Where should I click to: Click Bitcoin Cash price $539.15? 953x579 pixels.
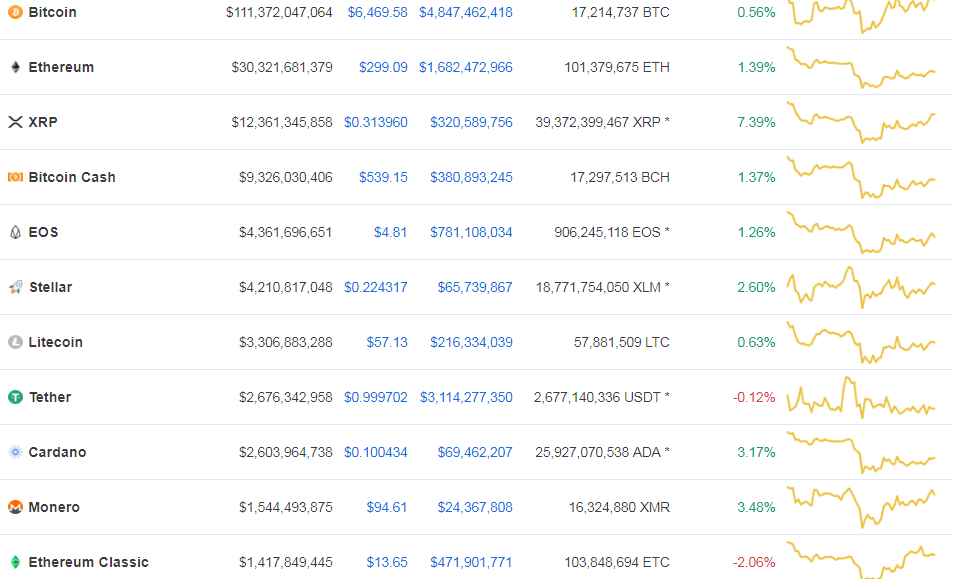click(x=383, y=177)
